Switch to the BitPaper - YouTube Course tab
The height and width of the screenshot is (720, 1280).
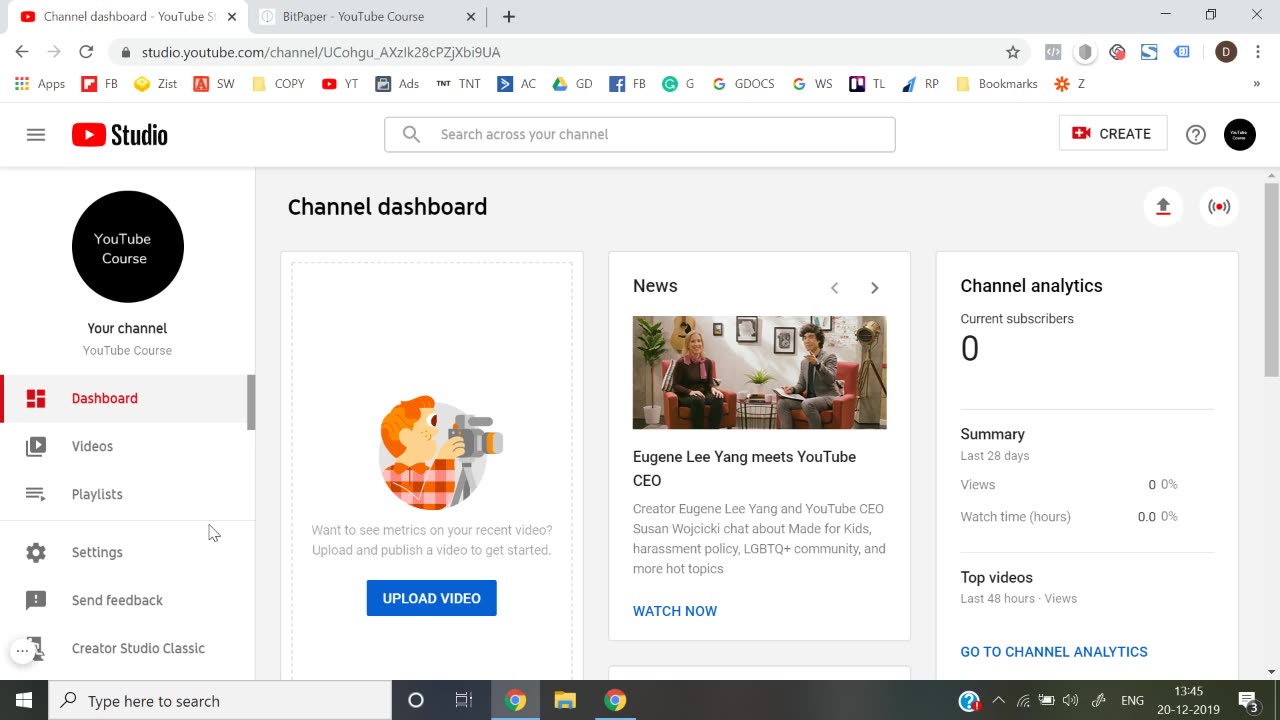365,16
